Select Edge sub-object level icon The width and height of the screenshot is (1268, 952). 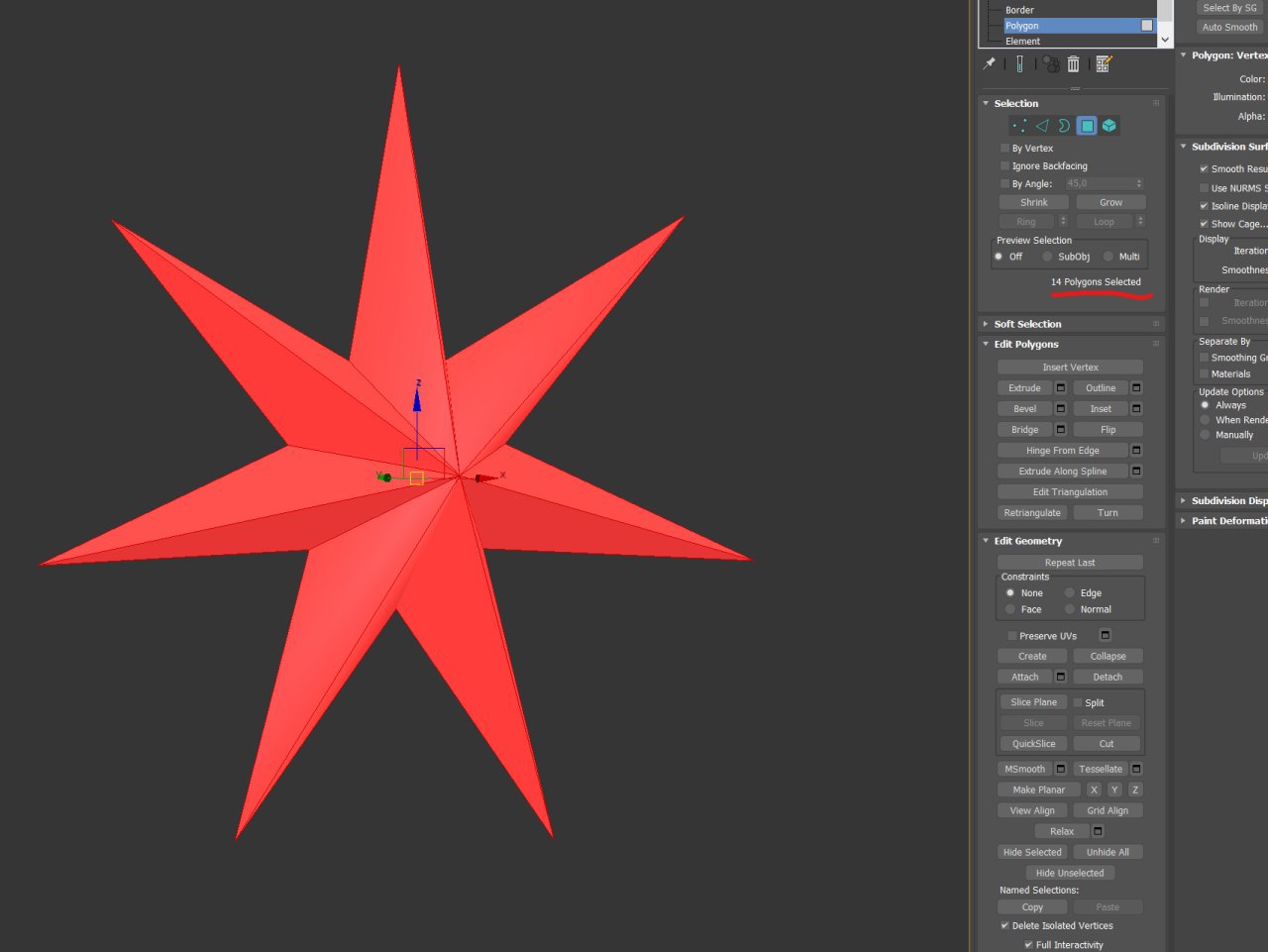(x=1042, y=126)
